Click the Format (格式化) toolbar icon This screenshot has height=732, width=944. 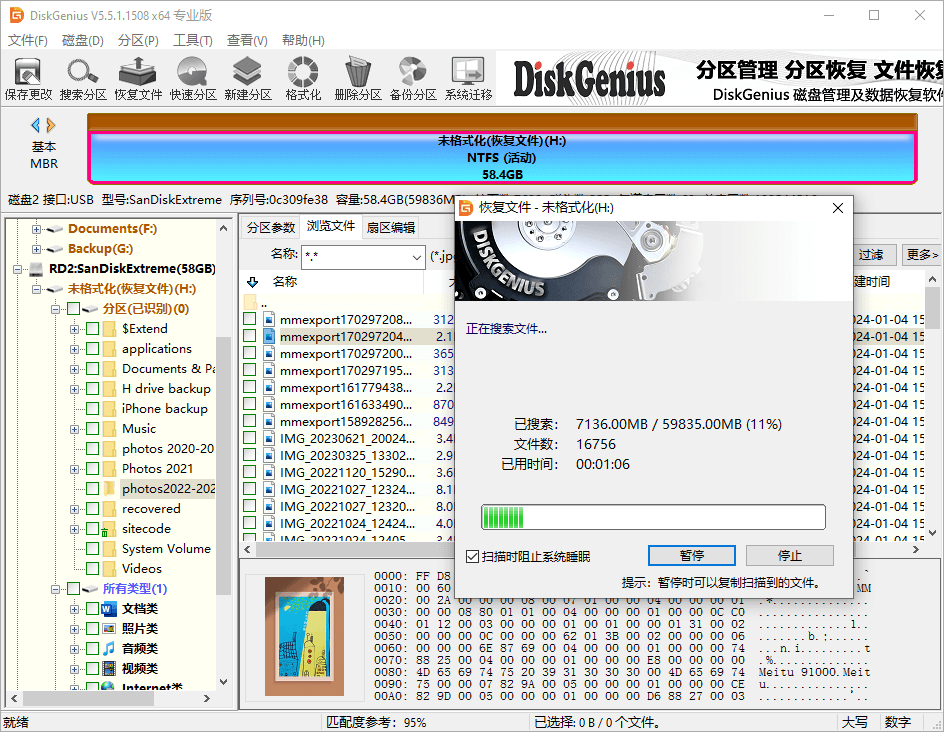point(303,78)
